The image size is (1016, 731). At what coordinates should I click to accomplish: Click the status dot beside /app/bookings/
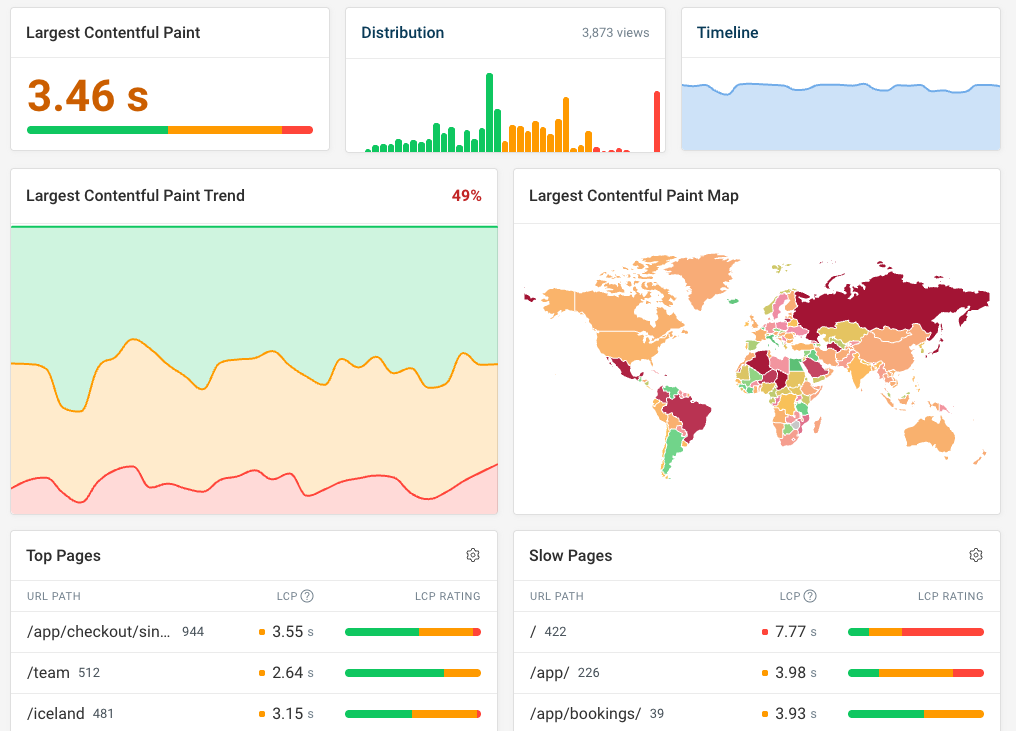(x=763, y=713)
